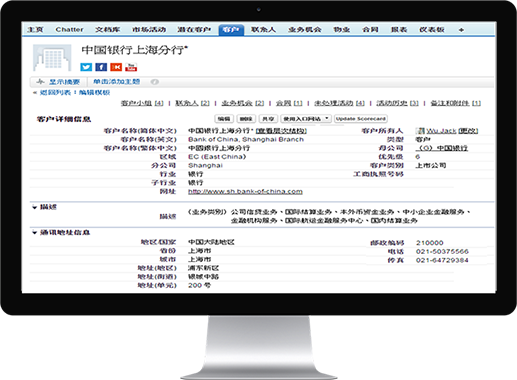Click the EC (East China) region value
517x380 pixels.
217,157
